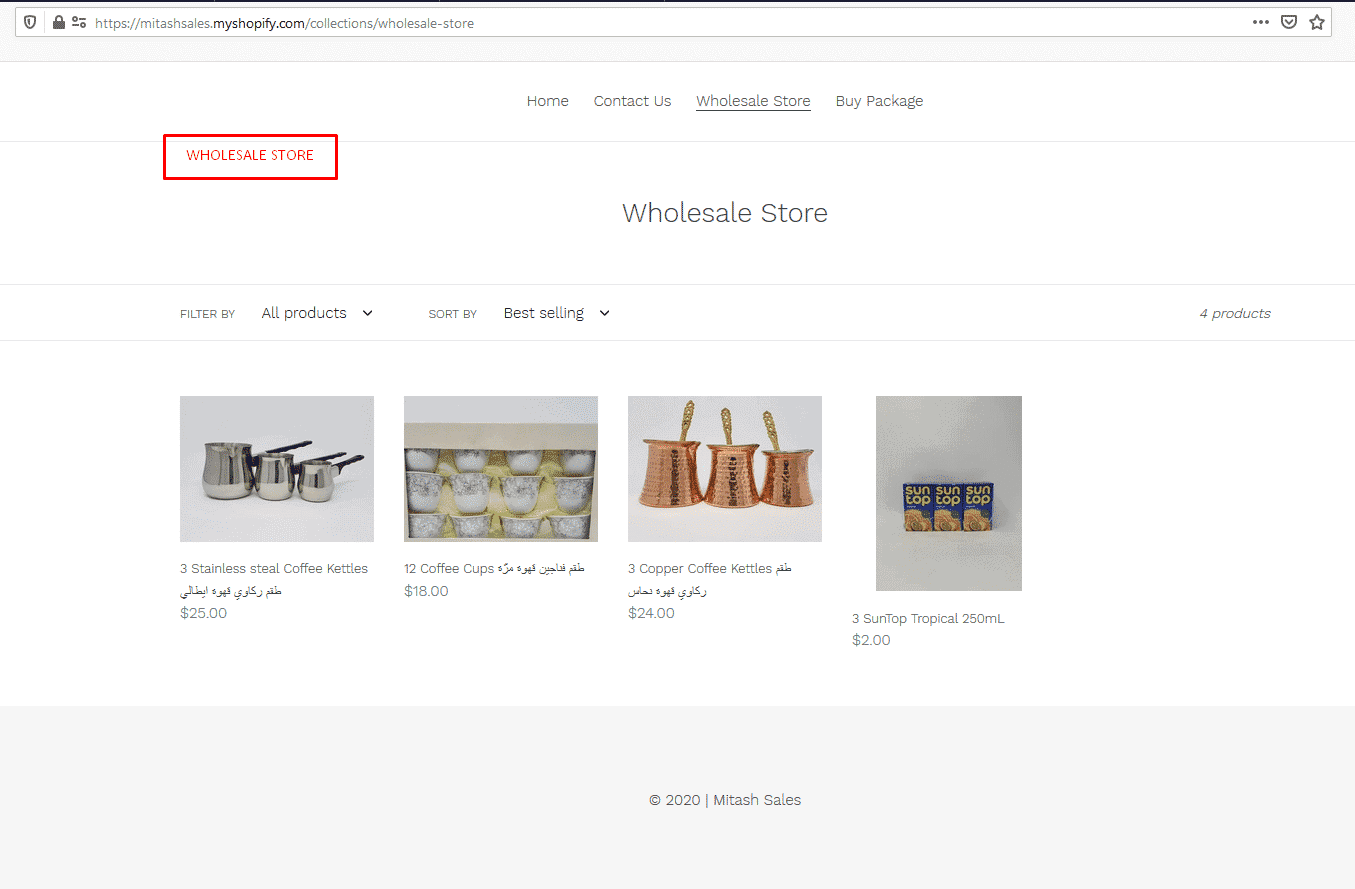This screenshot has height=889, width=1355.
Task: Open the site permissions icon in address bar
Action: (79, 22)
